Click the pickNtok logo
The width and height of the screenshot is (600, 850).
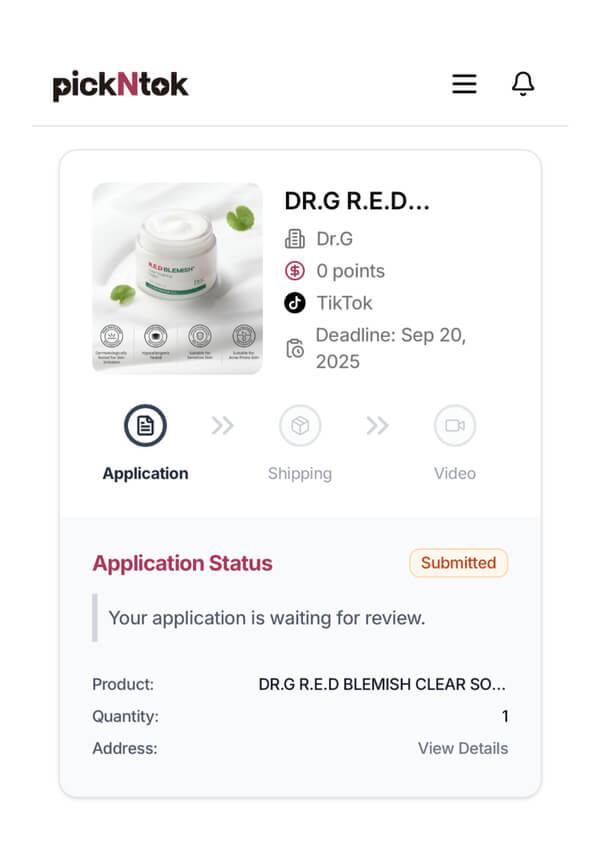[x=120, y=86]
